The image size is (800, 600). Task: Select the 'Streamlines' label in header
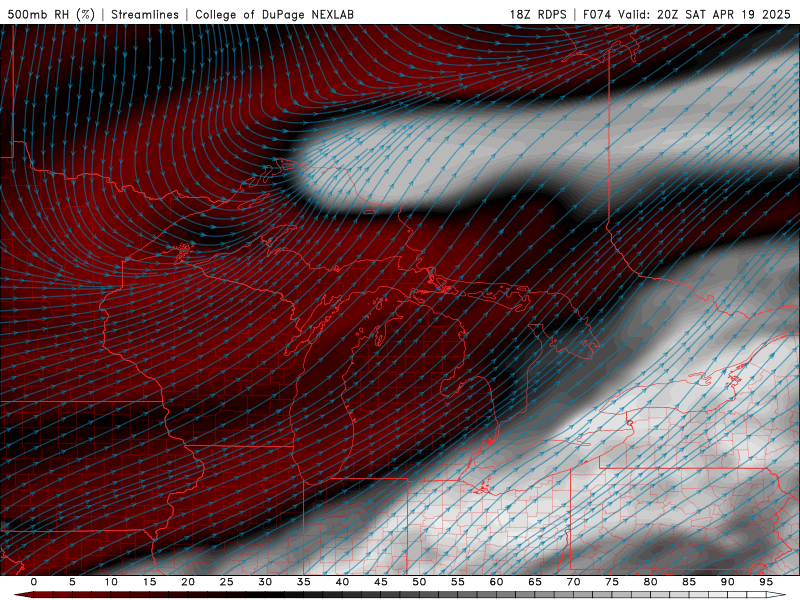[145, 14]
